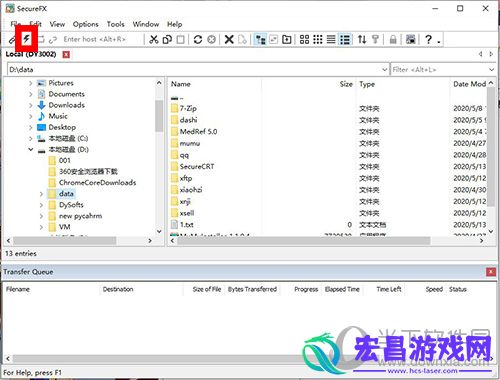Open the Tools menu
This screenshot has height=380, width=500.
[115, 24]
